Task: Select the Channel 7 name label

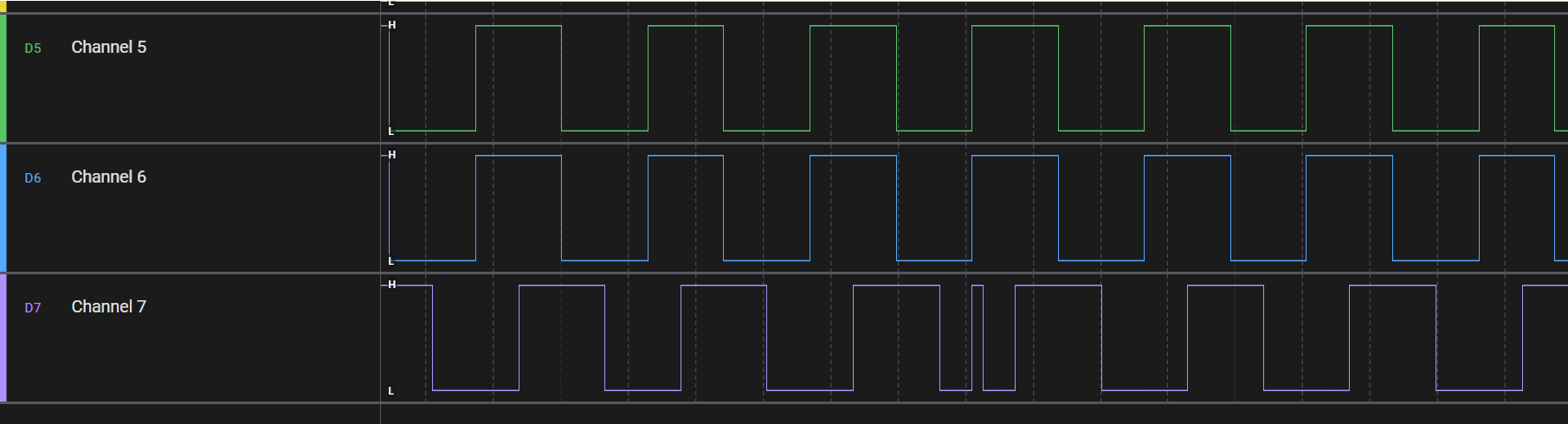Action: 108,306
